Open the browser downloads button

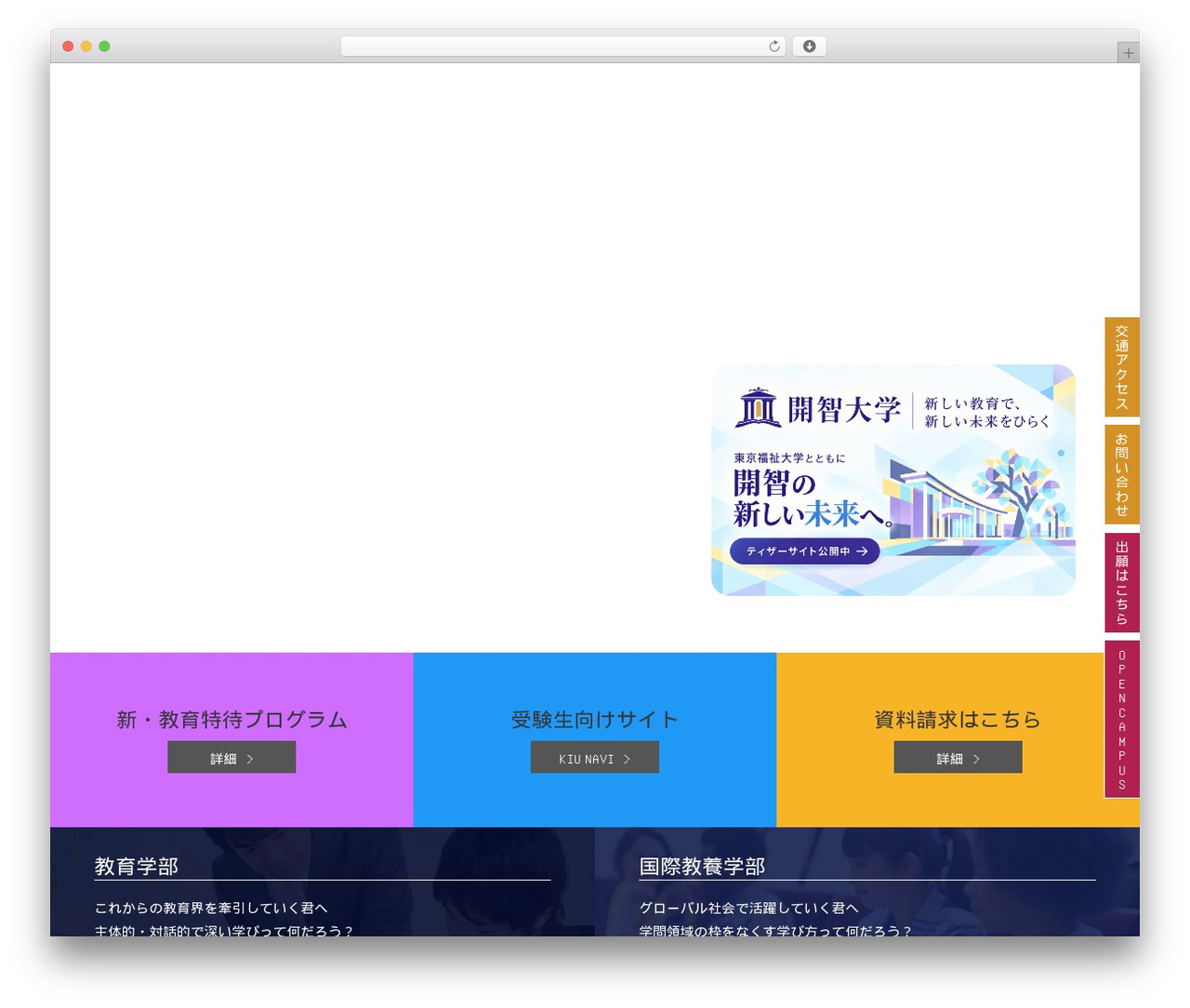pos(809,46)
